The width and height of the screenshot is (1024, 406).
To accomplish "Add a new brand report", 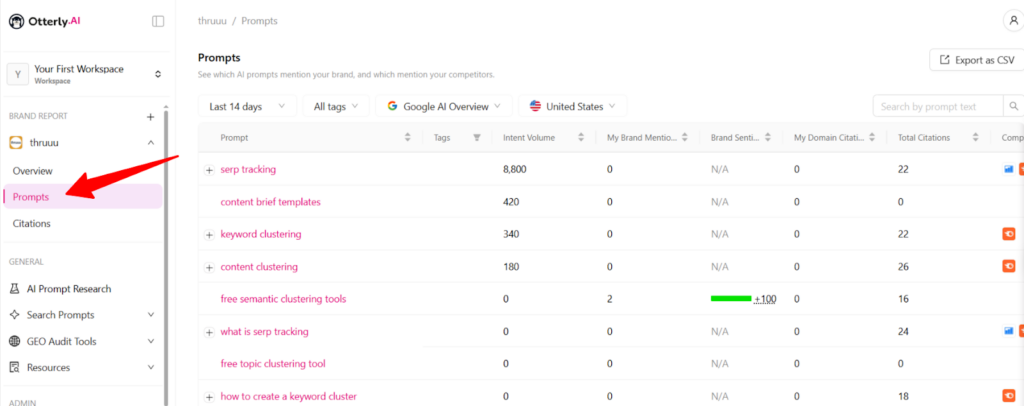I will click(x=150, y=116).
